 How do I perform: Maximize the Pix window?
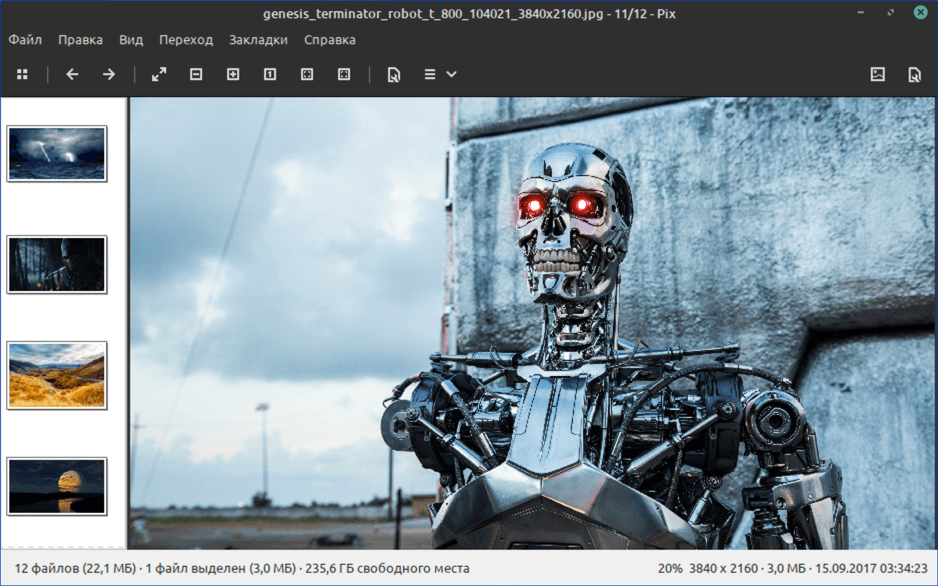[x=891, y=13]
